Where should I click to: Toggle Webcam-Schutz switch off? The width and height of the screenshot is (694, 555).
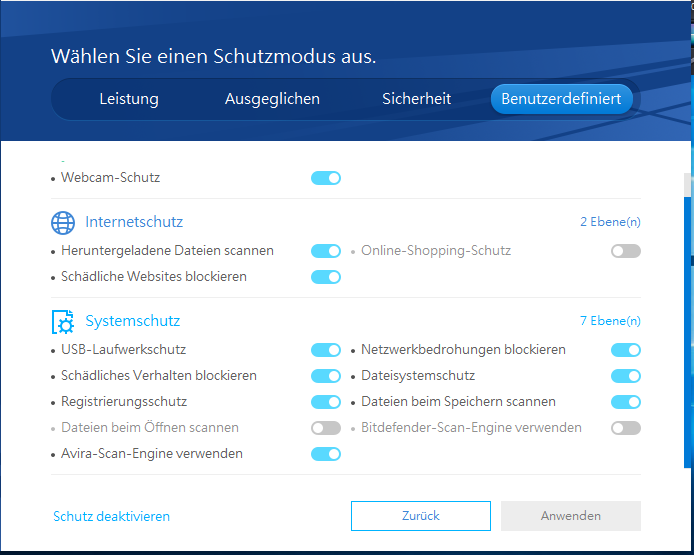click(x=326, y=178)
